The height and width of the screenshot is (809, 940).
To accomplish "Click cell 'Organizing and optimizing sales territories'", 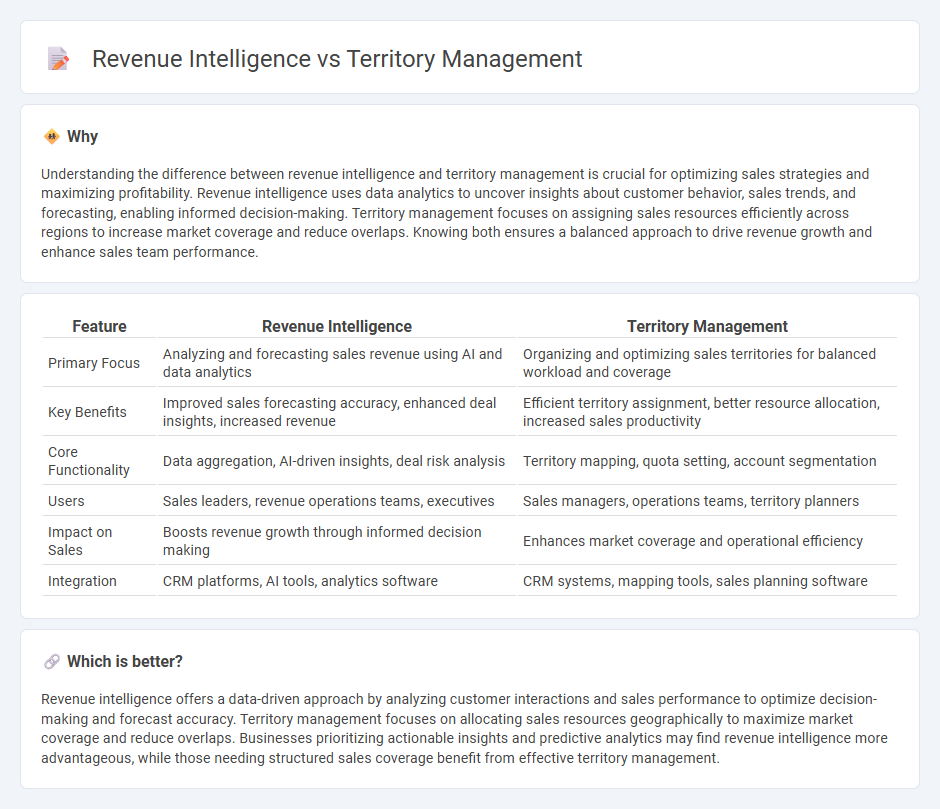I will click(707, 363).
